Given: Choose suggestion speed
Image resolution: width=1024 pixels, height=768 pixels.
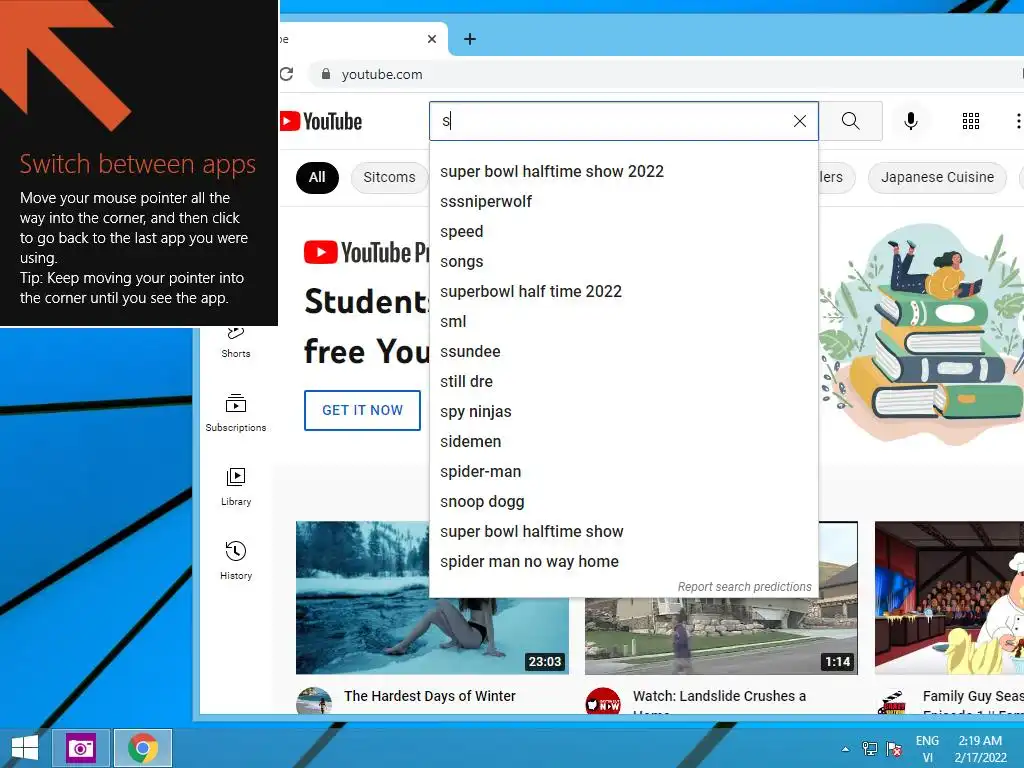Looking at the screenshot, I should (x=624, y=232).
